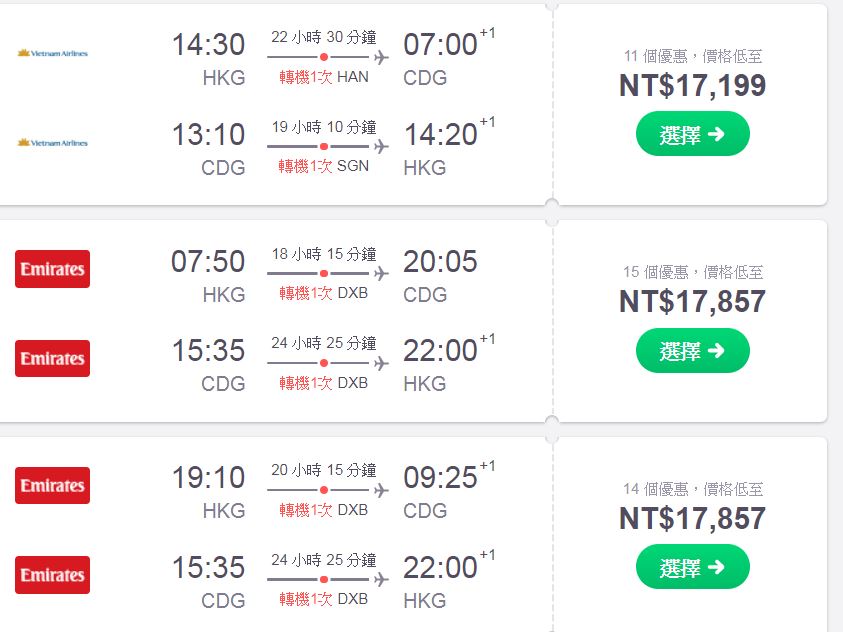Click airplane icon on 20 hour 15 minute flight
The width and height of the screenshot is (843, 632).
[x=381, y=490]
